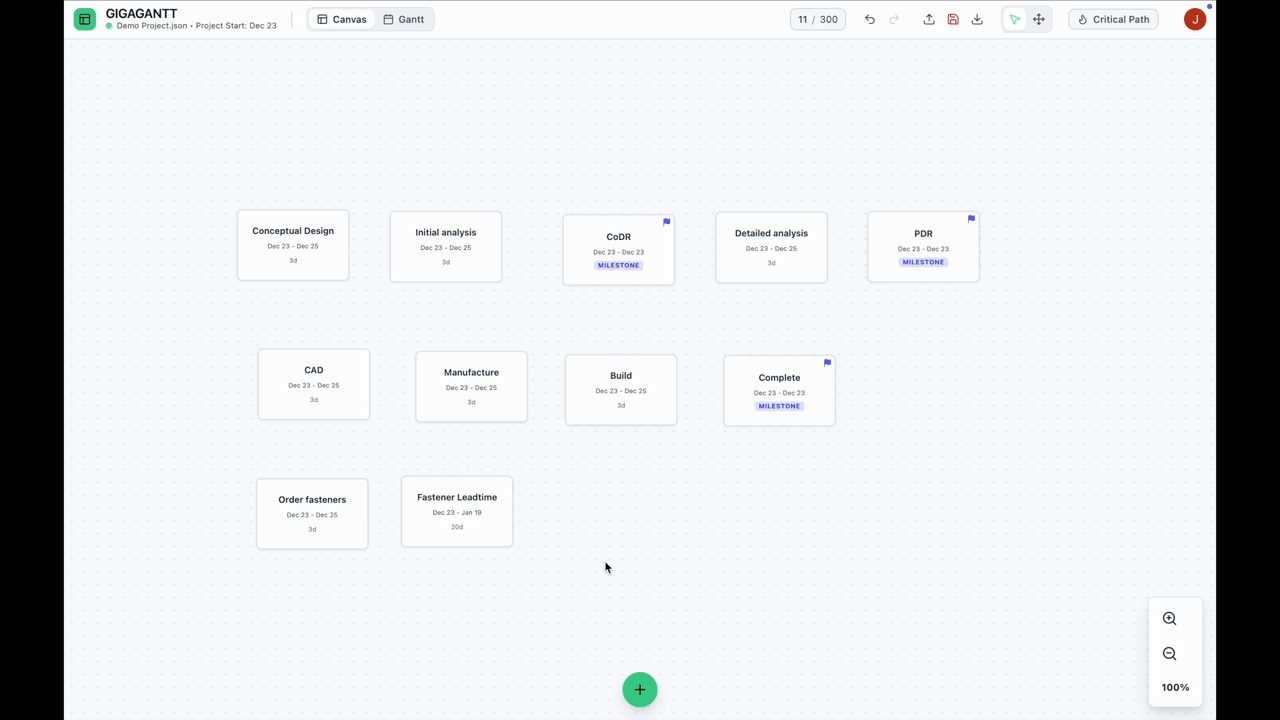Export using the download icon

977,19
